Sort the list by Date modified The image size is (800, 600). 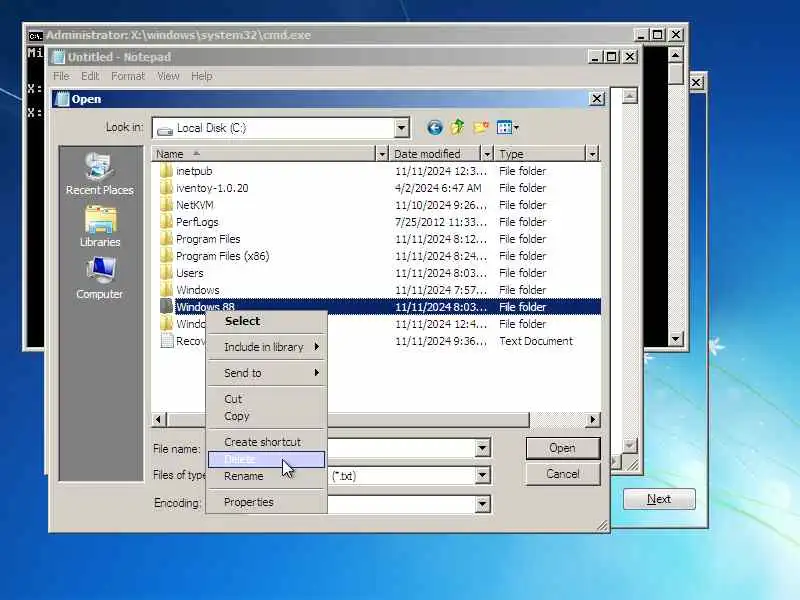[435, 154]
